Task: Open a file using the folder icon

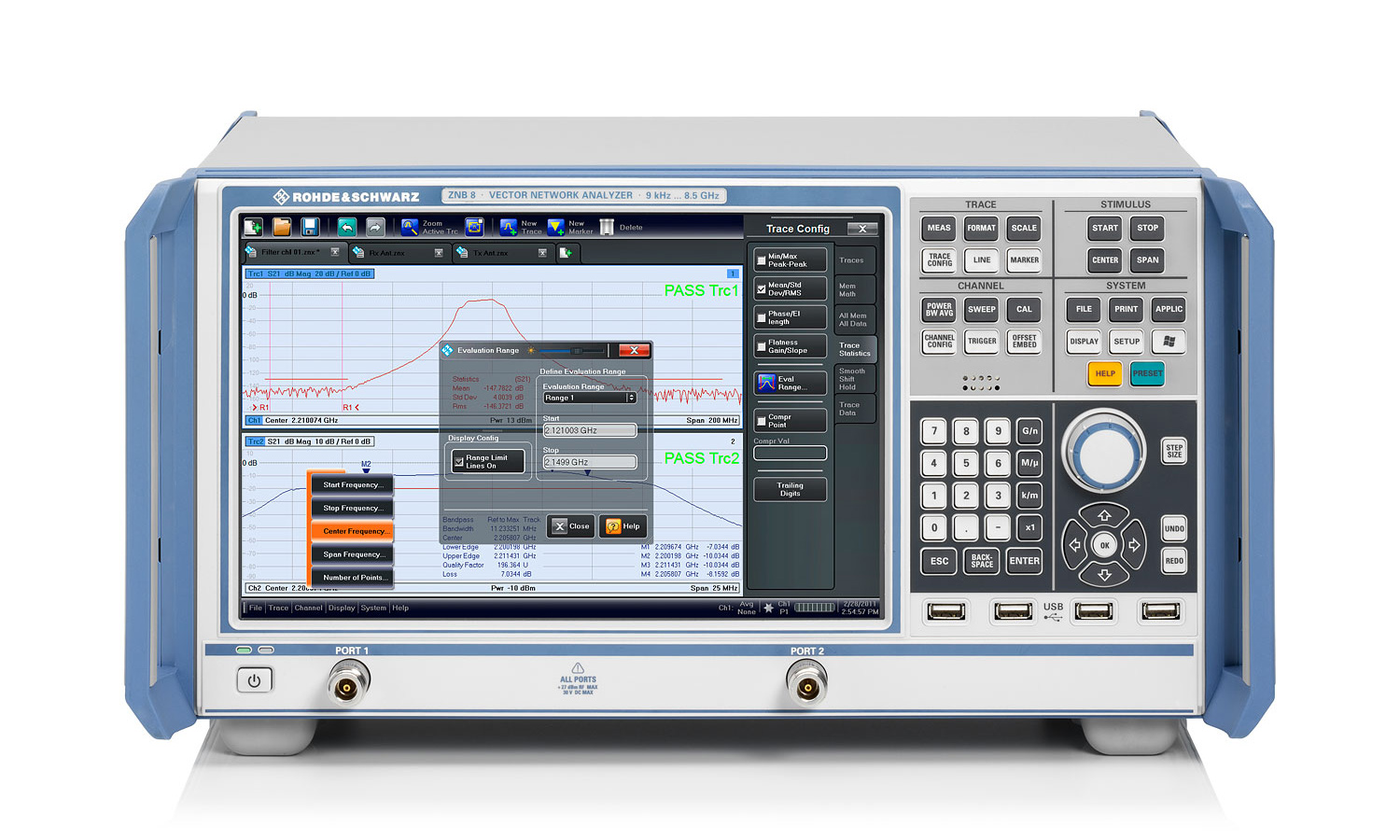Action: pos(282,227)
